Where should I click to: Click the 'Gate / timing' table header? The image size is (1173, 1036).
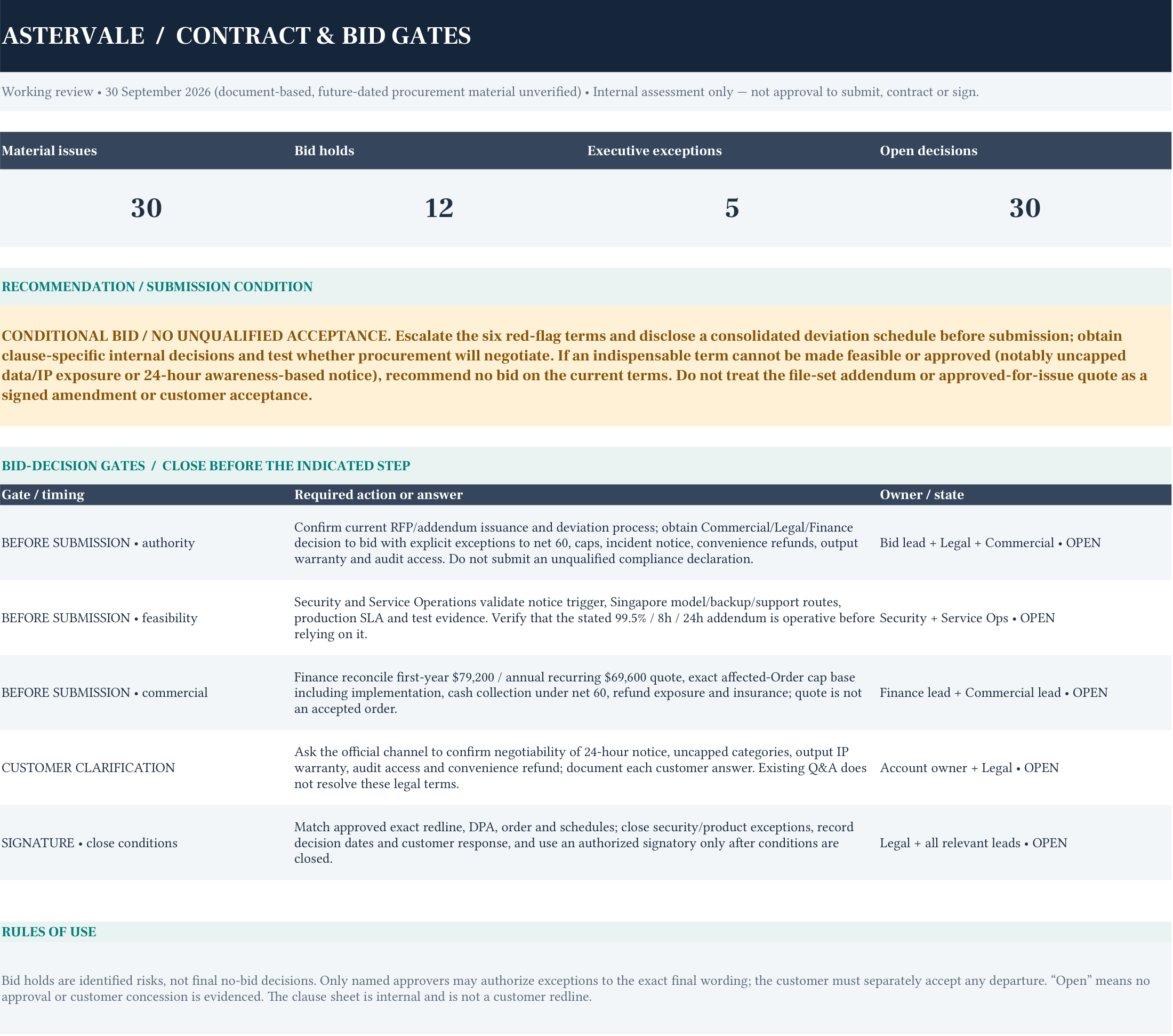(43, 495)
